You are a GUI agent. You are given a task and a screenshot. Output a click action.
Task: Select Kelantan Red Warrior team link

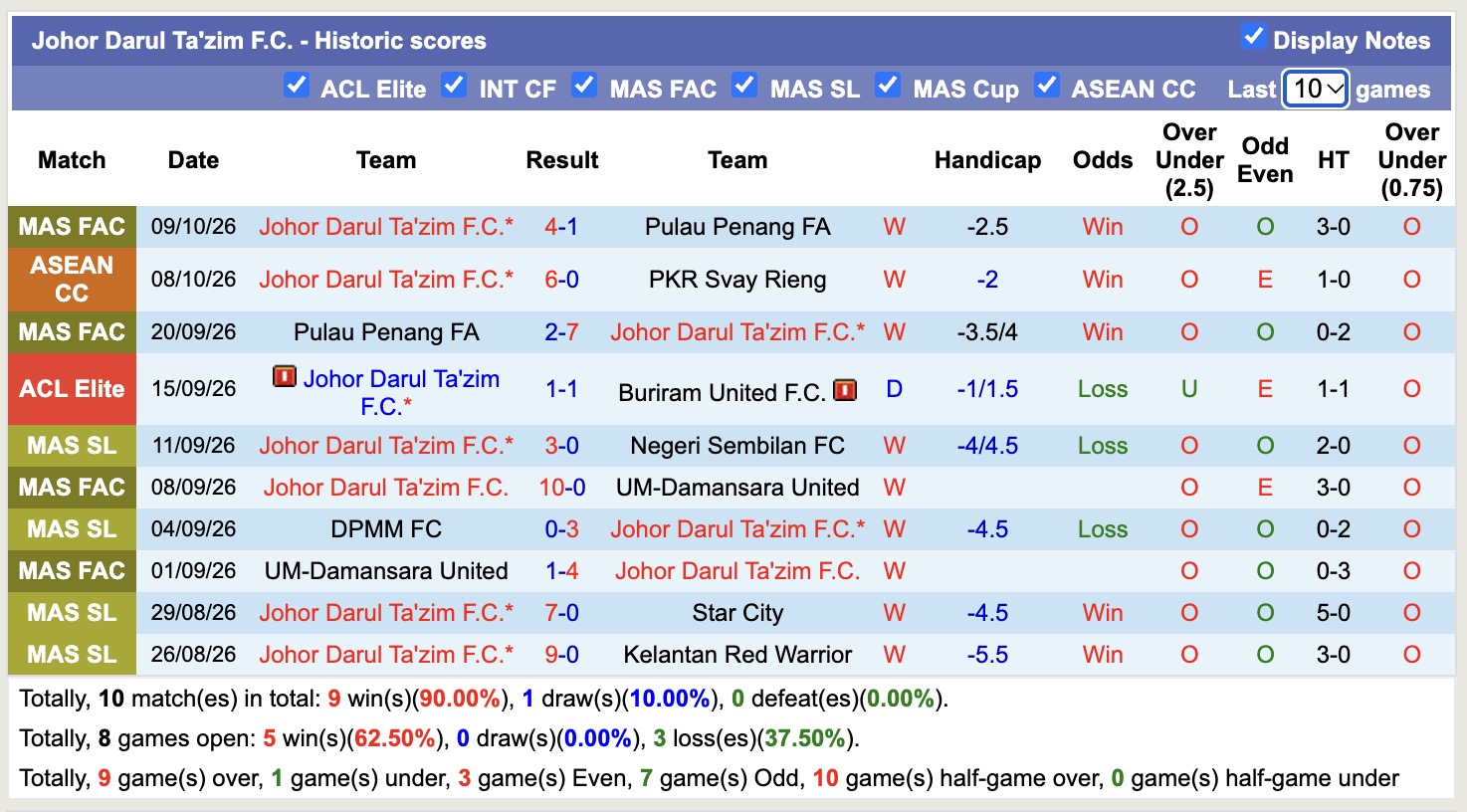point(737,655)
